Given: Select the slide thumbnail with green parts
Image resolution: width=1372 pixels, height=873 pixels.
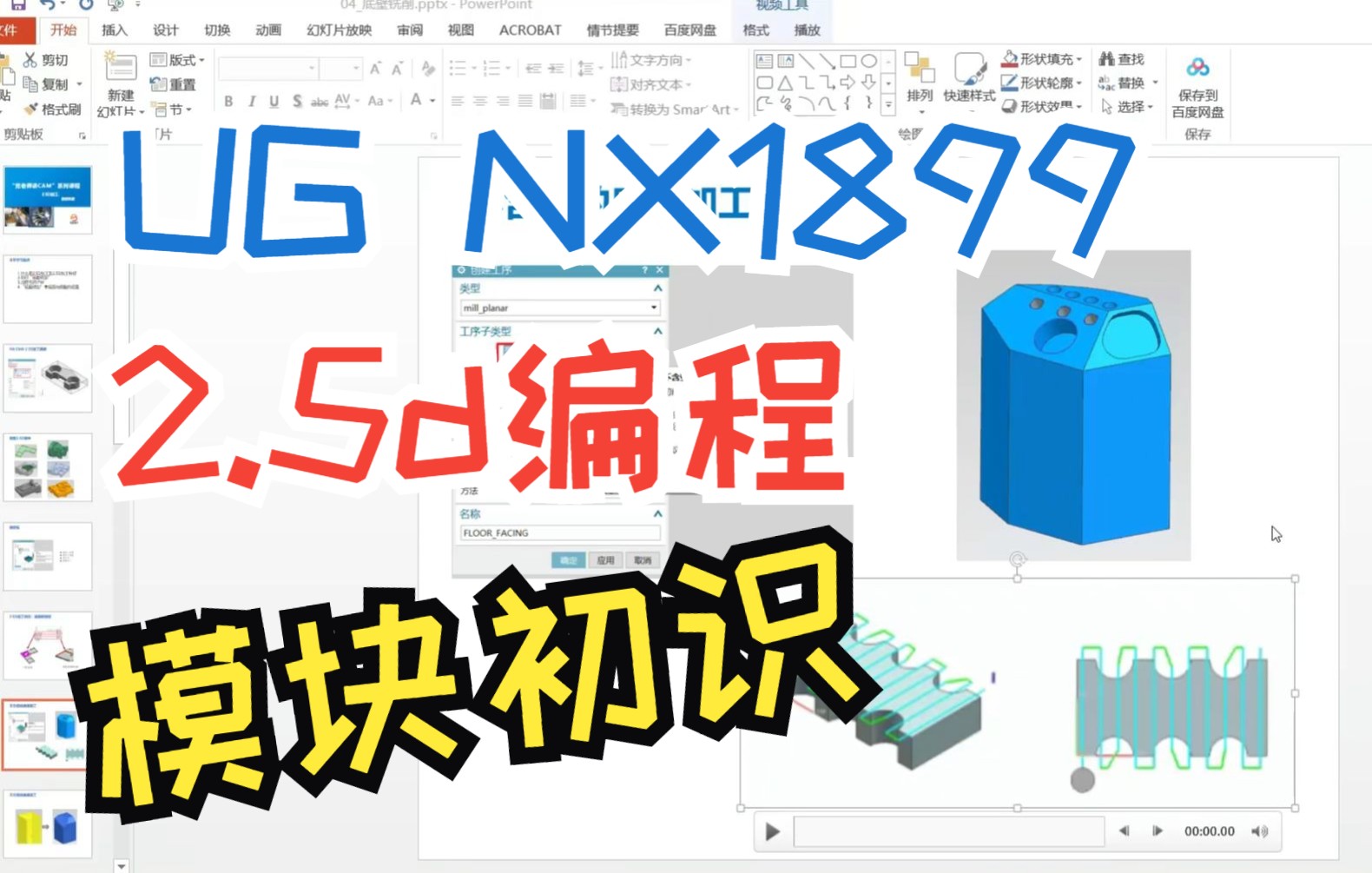Looking at the screenshot, I should [48, 467].
